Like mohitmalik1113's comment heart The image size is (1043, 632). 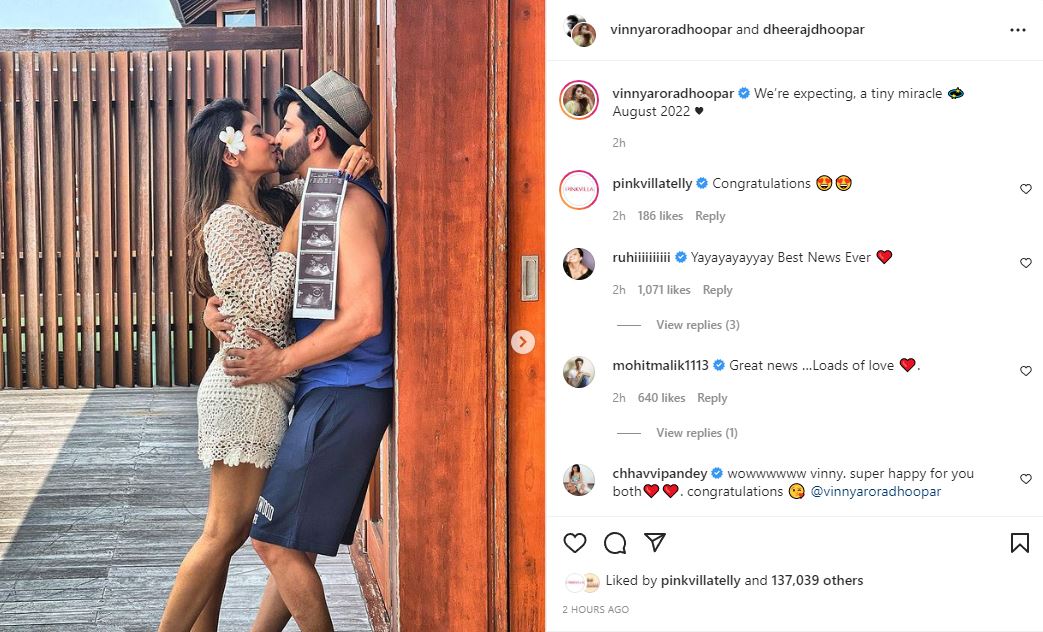(x=1026, y=371)
